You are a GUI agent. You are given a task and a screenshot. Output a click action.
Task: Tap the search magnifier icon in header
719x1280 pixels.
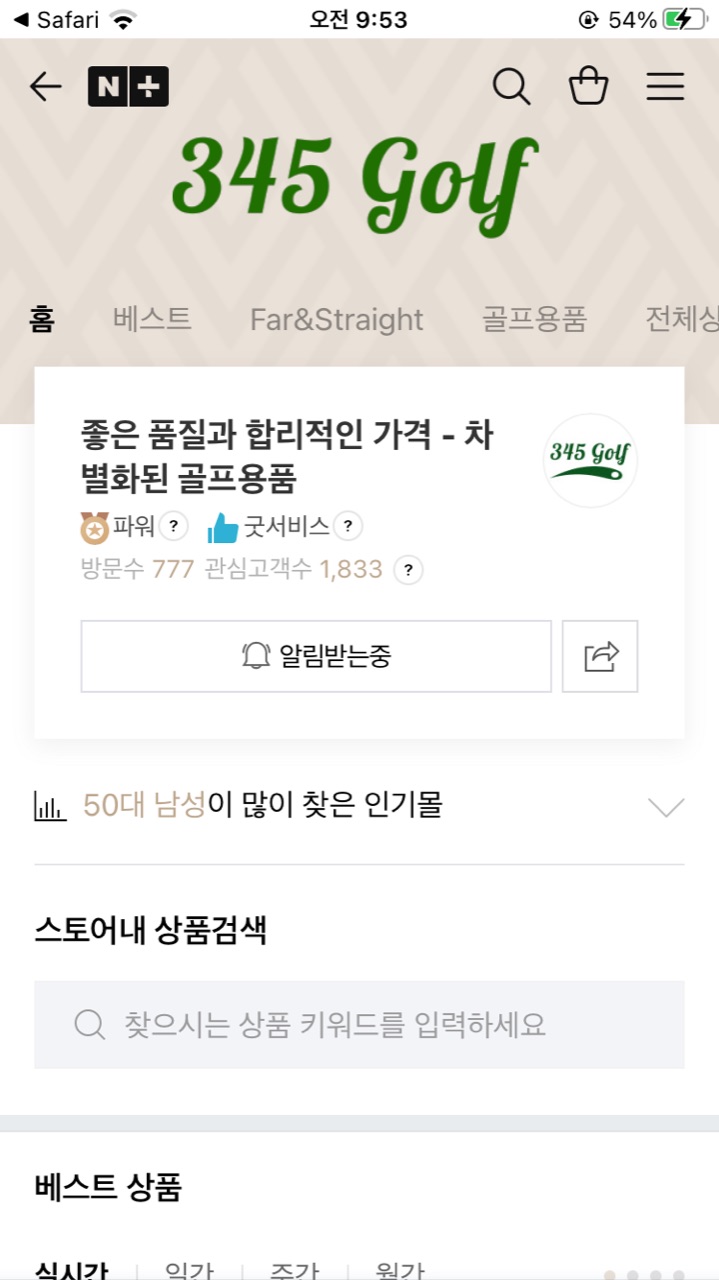[x=511, y=87]
